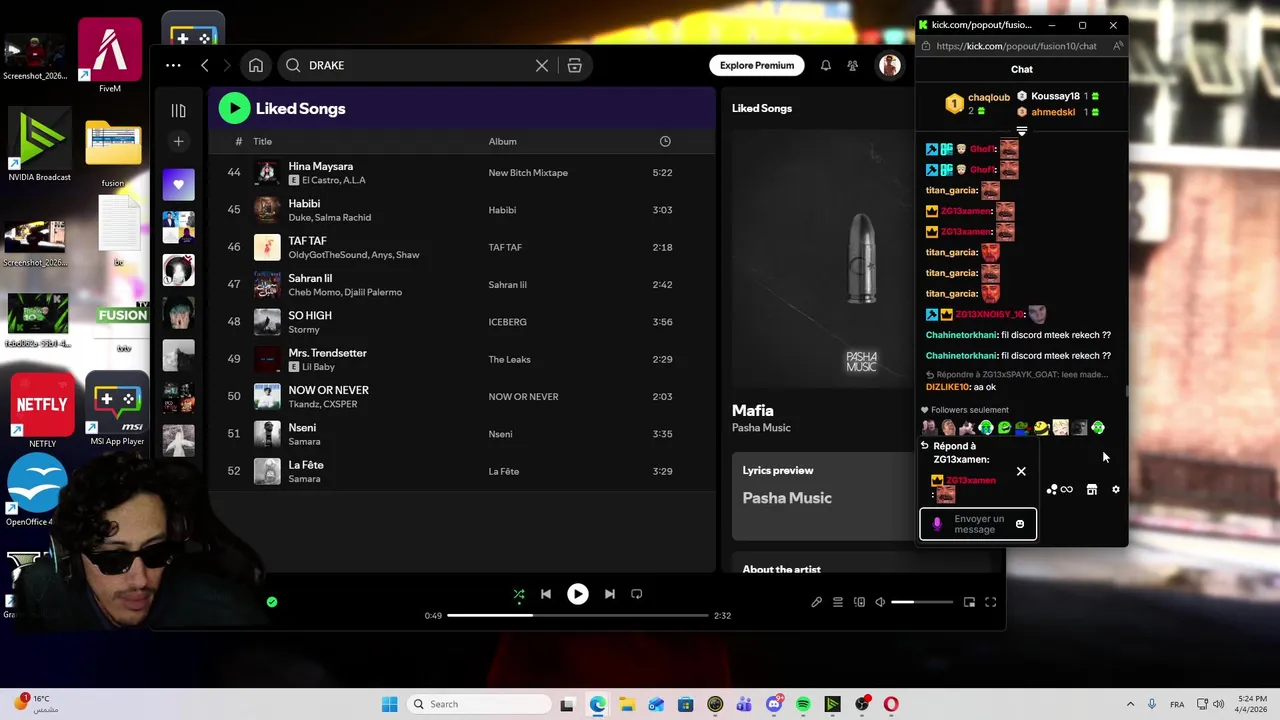Open the Spotify queue icon
Viewport: 1280px width, 720px height.
click(x=837, y=602)
